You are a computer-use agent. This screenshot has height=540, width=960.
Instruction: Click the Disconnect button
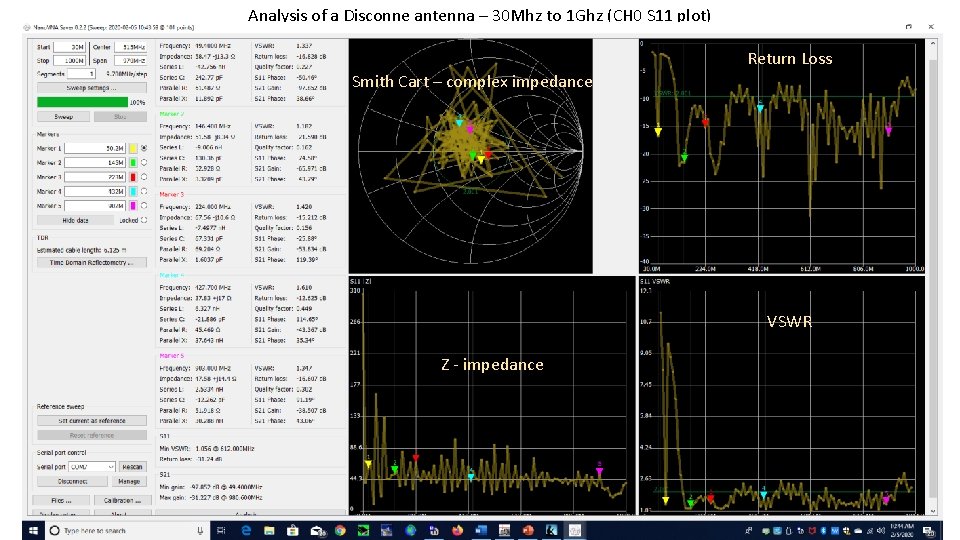[x=73, y=481]
